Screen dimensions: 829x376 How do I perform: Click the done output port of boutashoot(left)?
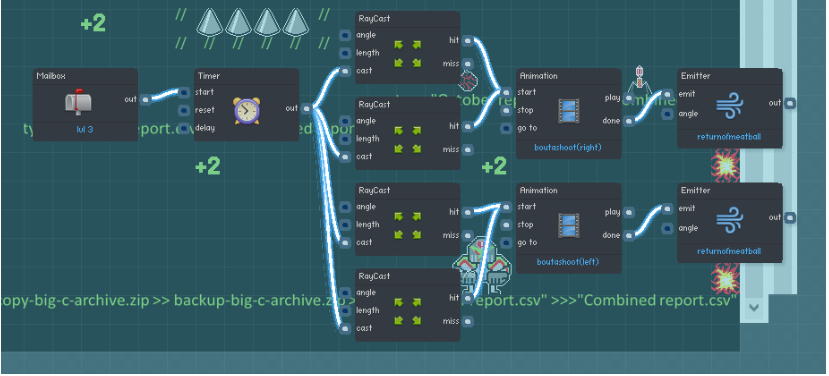coord(629,235)
